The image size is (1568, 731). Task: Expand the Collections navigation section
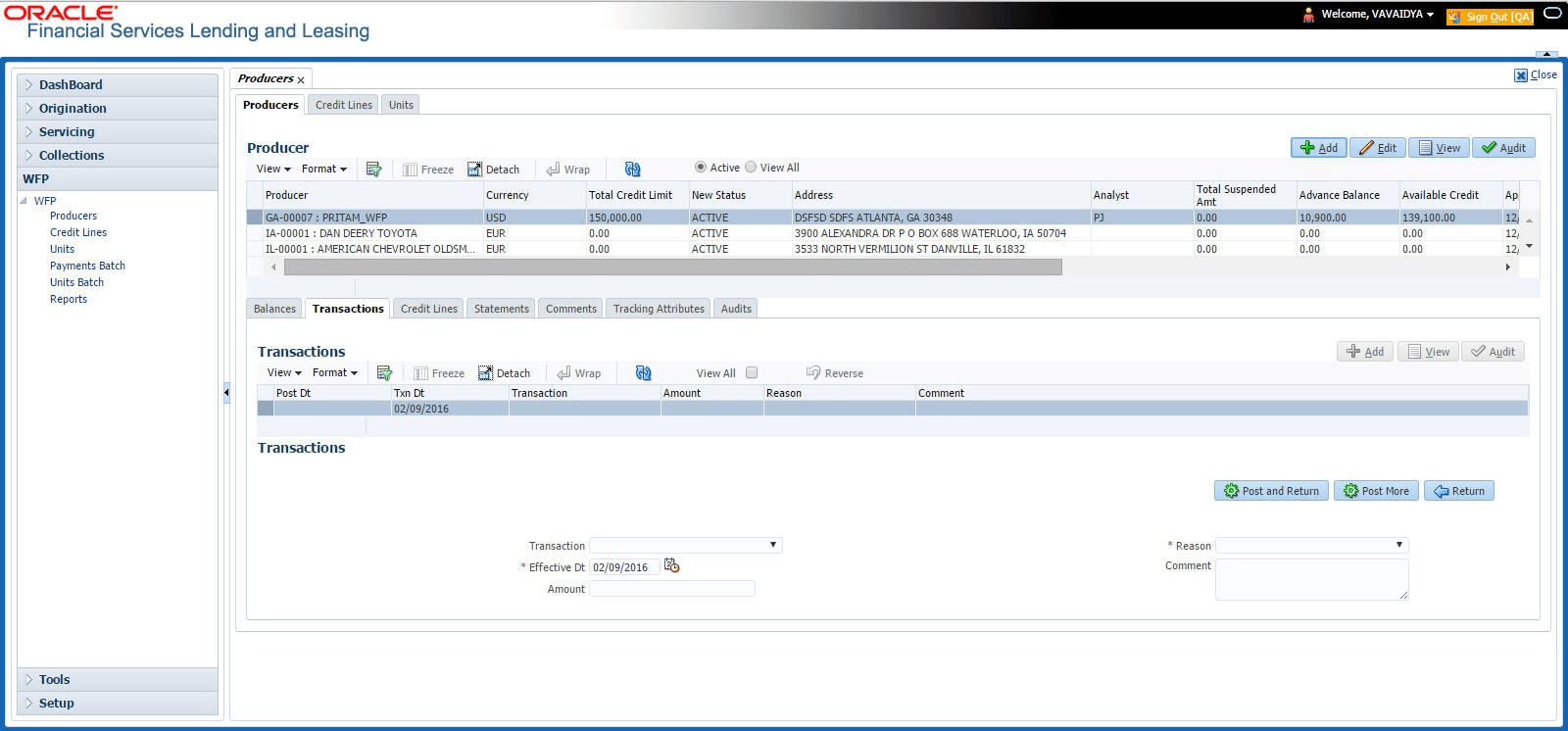(118, 156)
